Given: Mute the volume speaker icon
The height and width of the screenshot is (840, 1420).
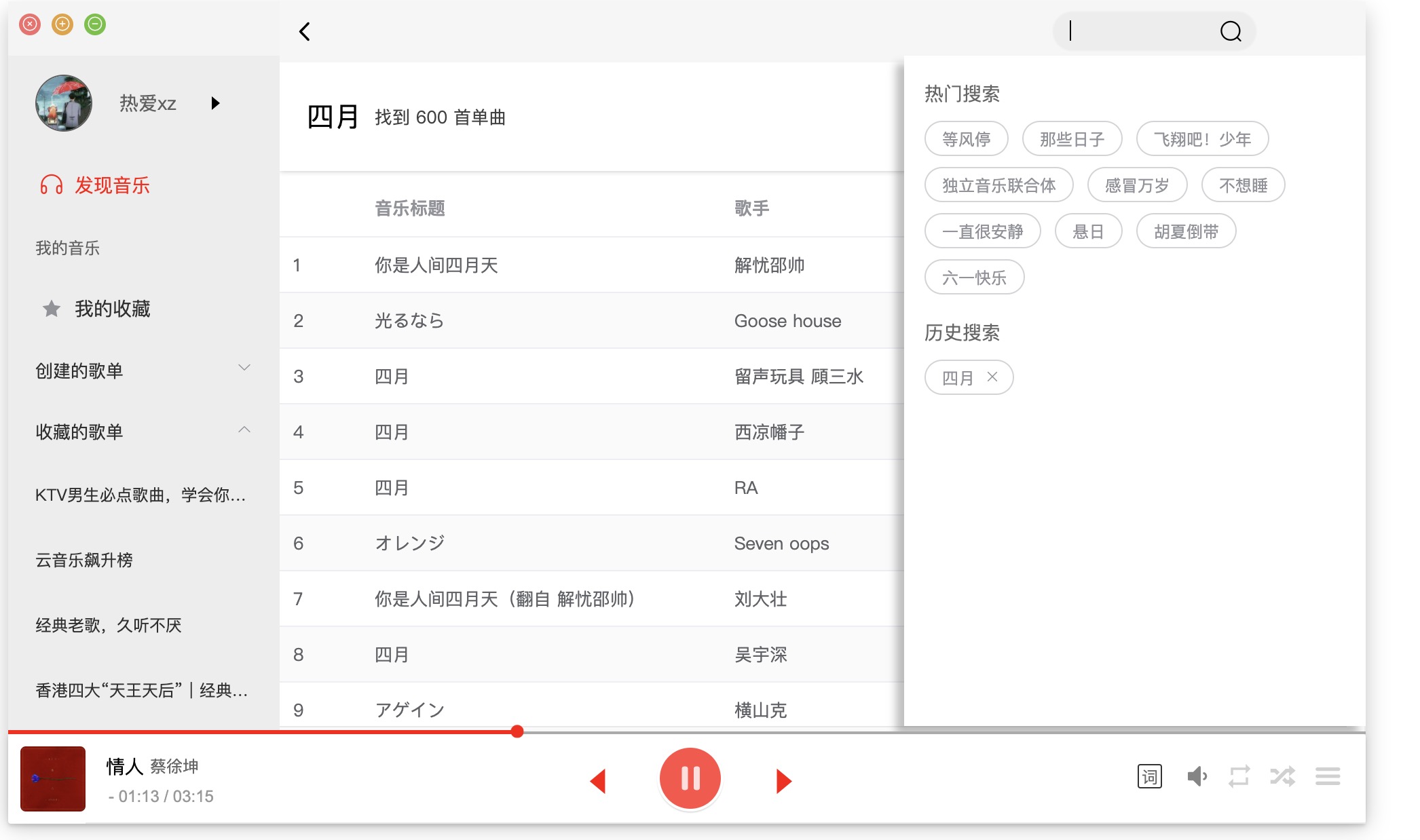Looking at the screenshot, I should 1196,776.
